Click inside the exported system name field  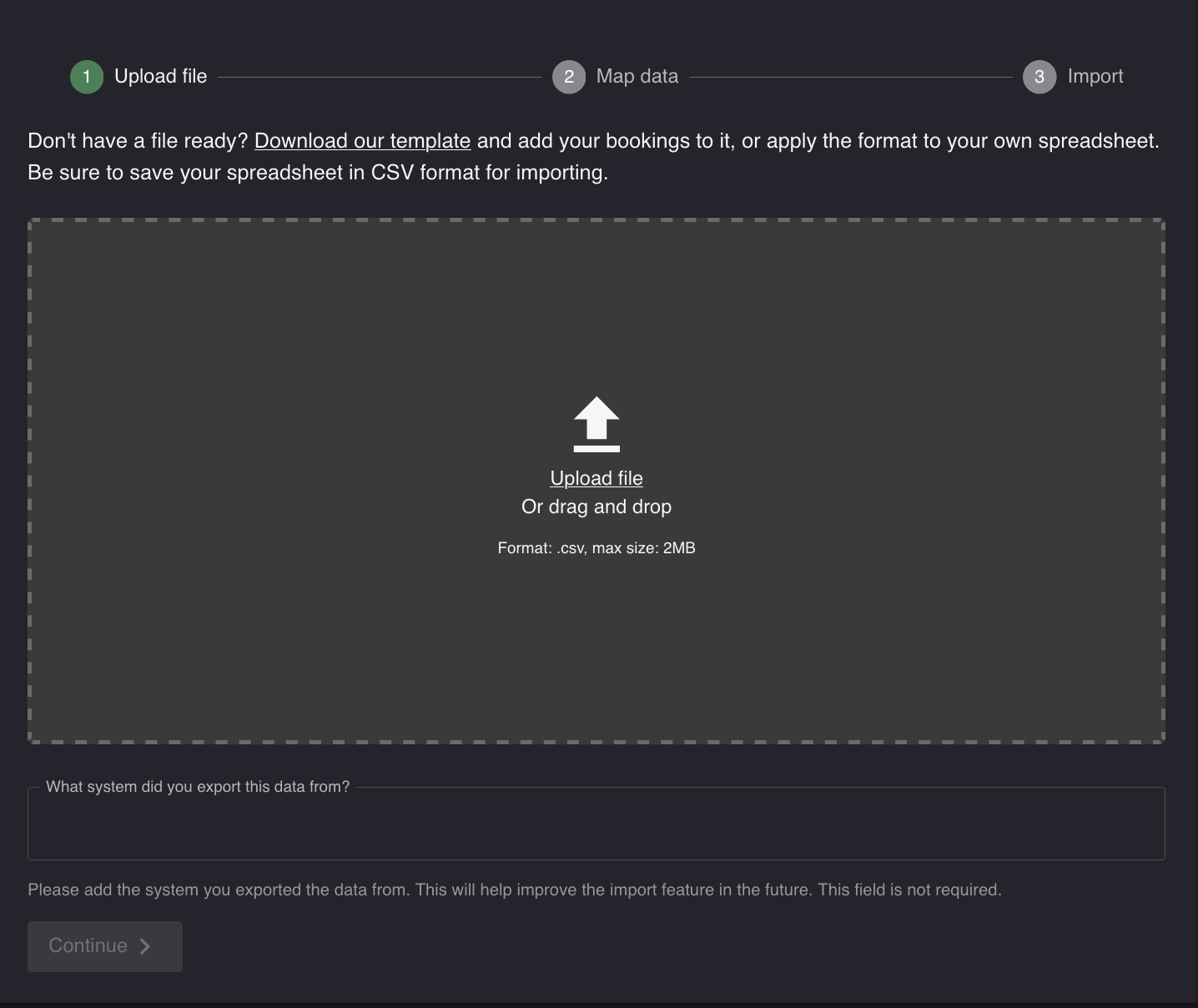coord(596,824)
